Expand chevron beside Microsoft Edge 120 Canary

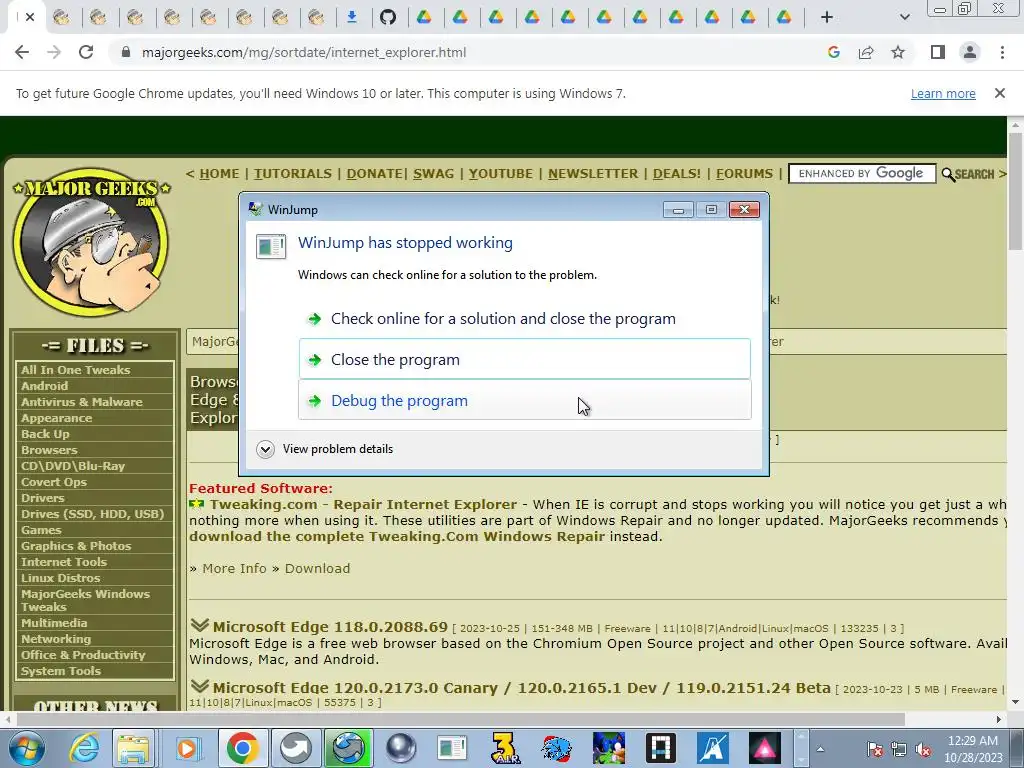pos(199,686)
